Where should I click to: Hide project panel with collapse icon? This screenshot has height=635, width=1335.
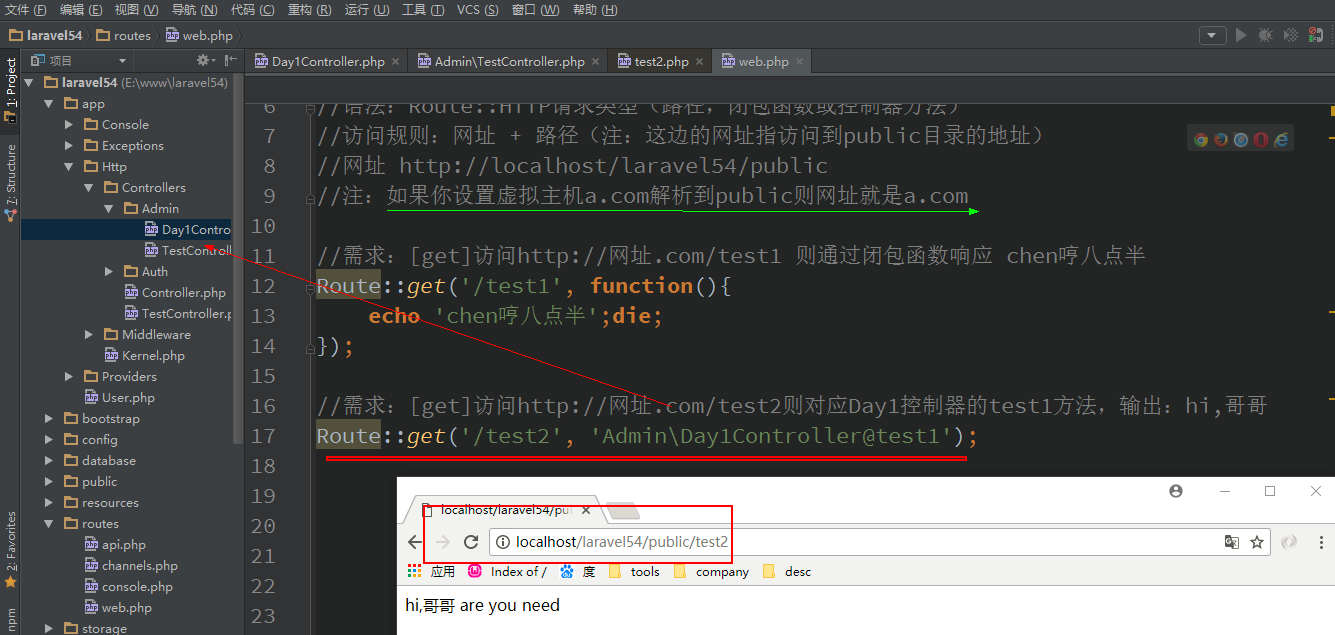225,61
